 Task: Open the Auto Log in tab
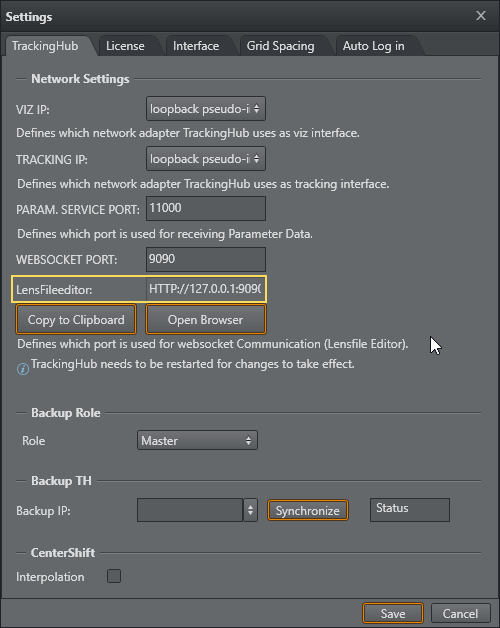tap(373, 46)
